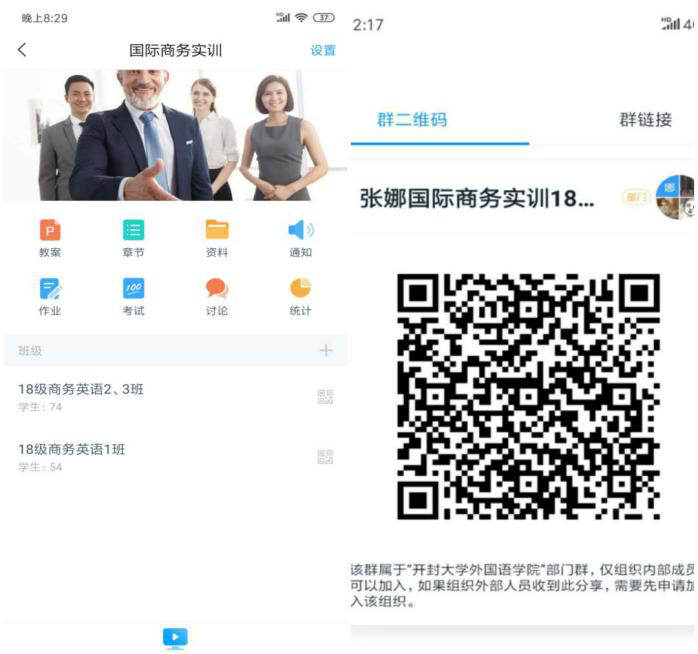Switch to the 群二维码 tab
Viewport: 698px width, 654px height.
[x=412, y=120]
